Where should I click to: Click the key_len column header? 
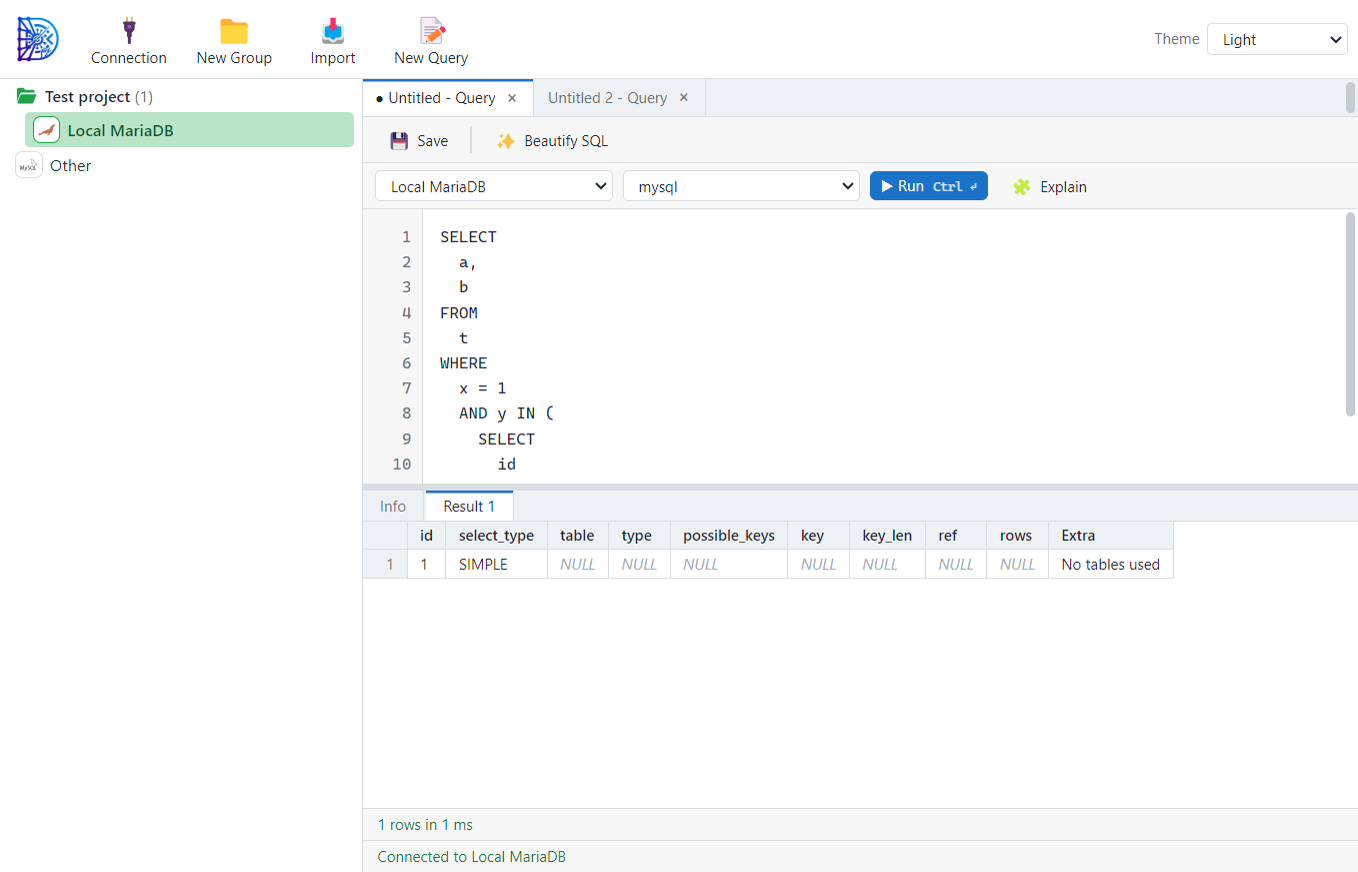[887, 535]
